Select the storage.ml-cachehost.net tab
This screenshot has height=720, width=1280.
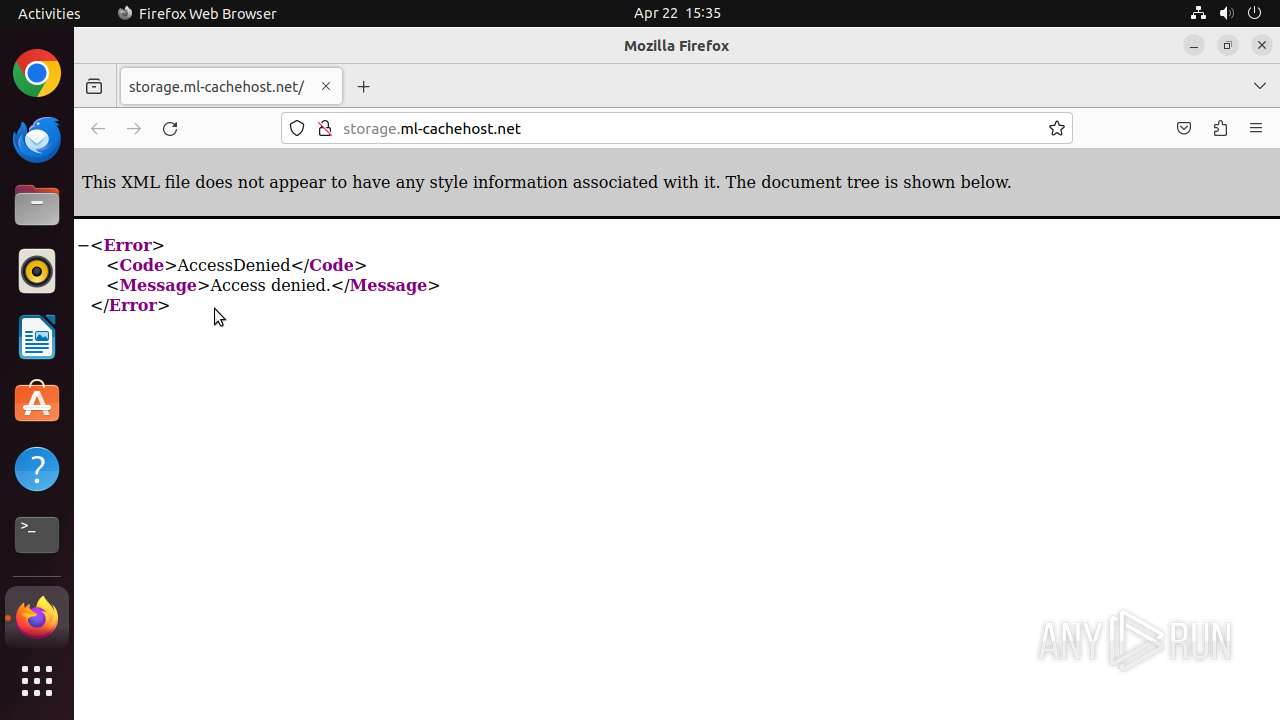pos(231,87)
